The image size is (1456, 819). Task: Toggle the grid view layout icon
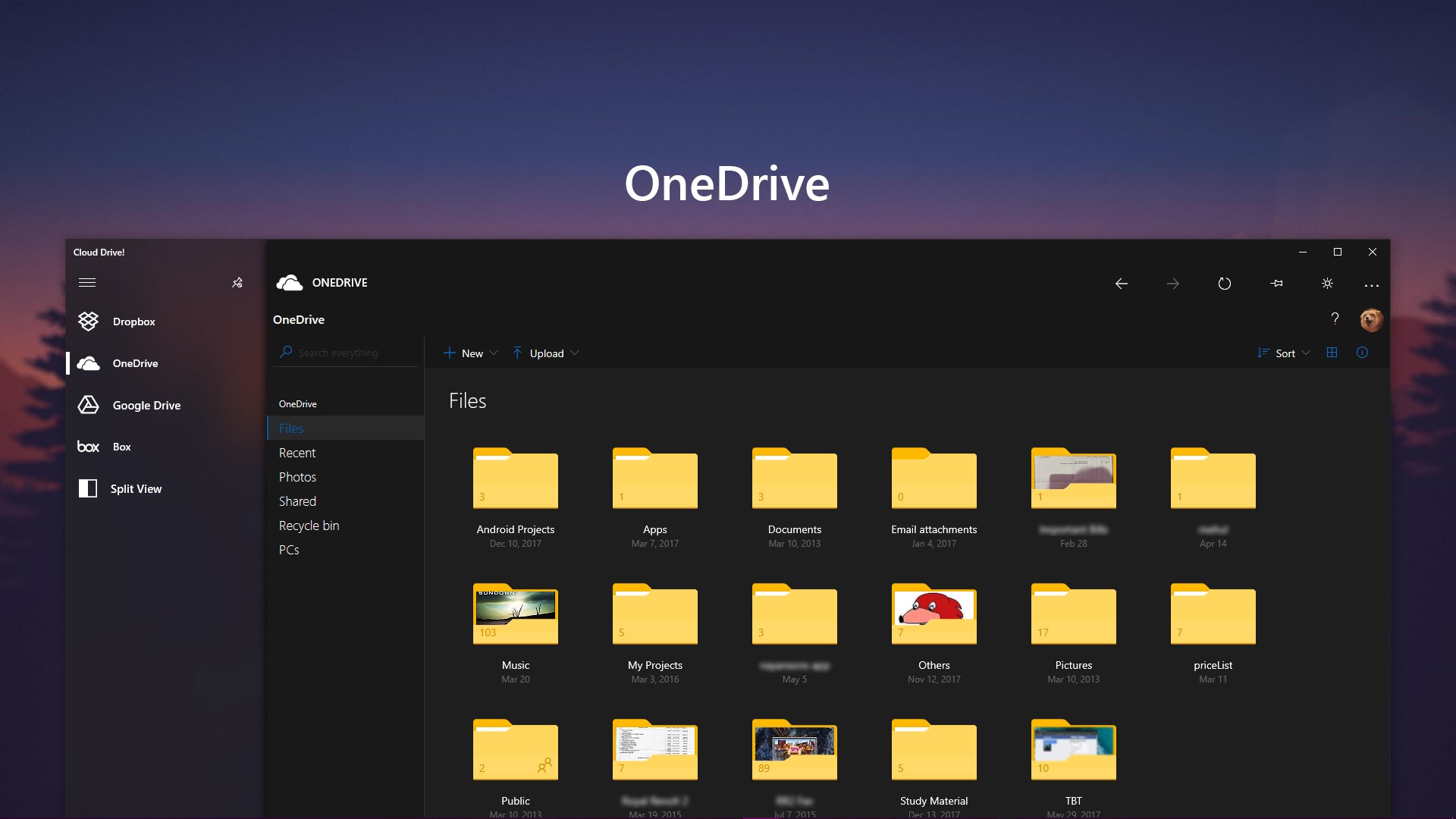point(1332,353)
